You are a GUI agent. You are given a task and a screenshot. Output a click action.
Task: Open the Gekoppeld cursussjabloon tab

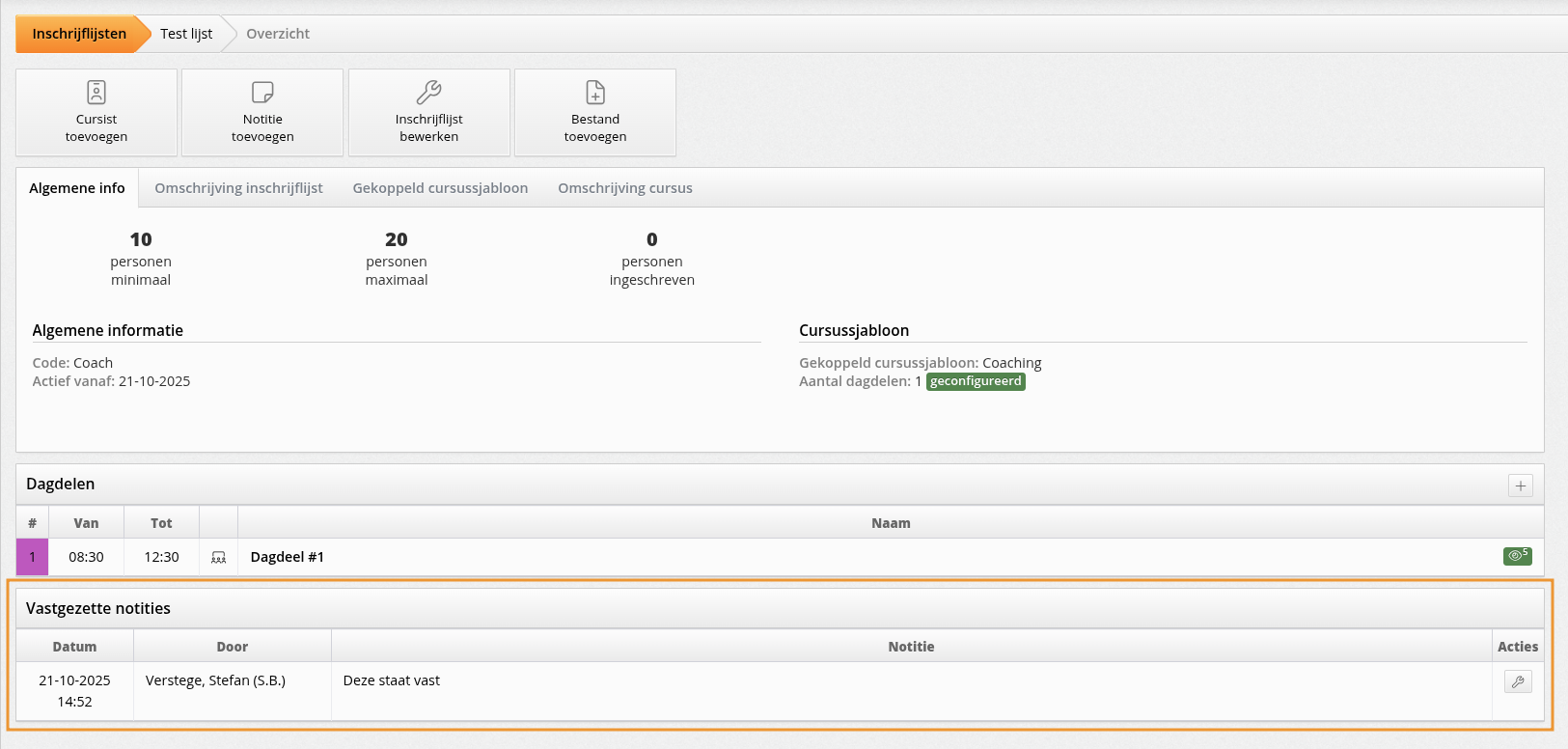(x=440, y=188)
